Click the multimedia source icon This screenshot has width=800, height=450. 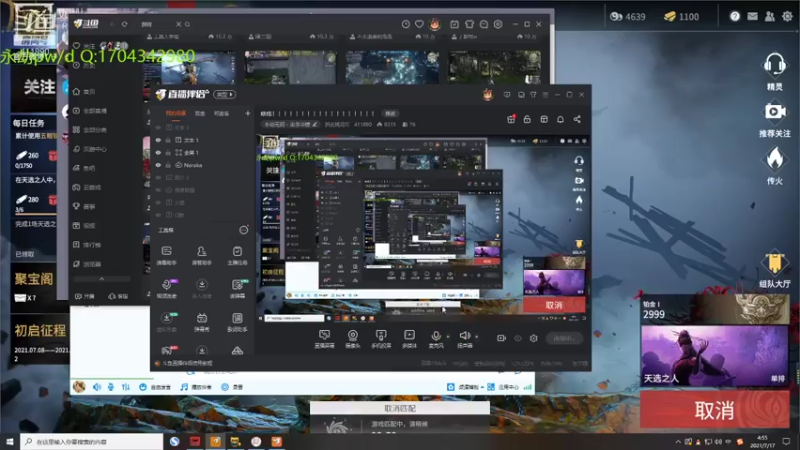(x=409, y=335)
